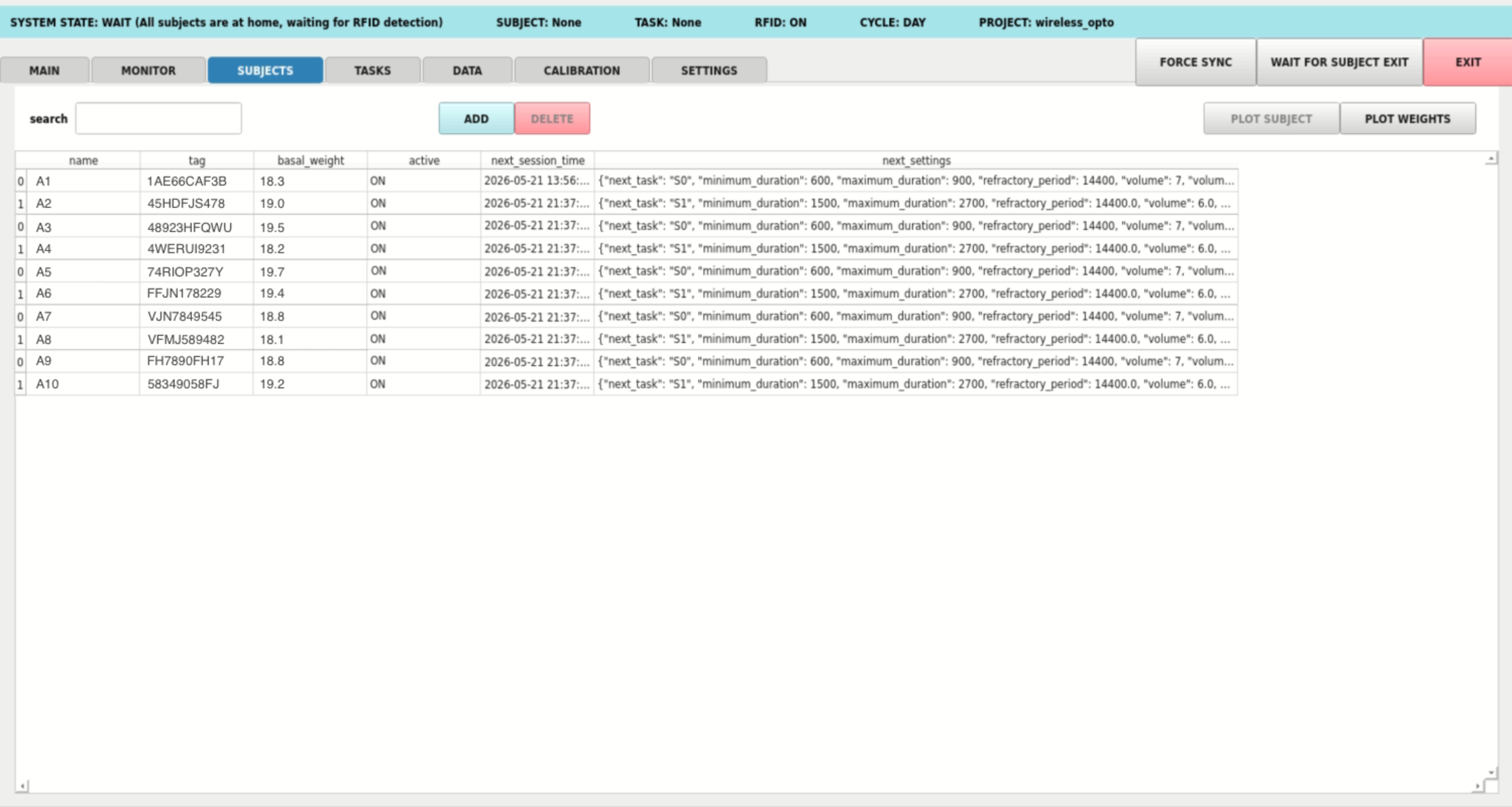Click tag cell VFMJ589482

coord(196,339)
